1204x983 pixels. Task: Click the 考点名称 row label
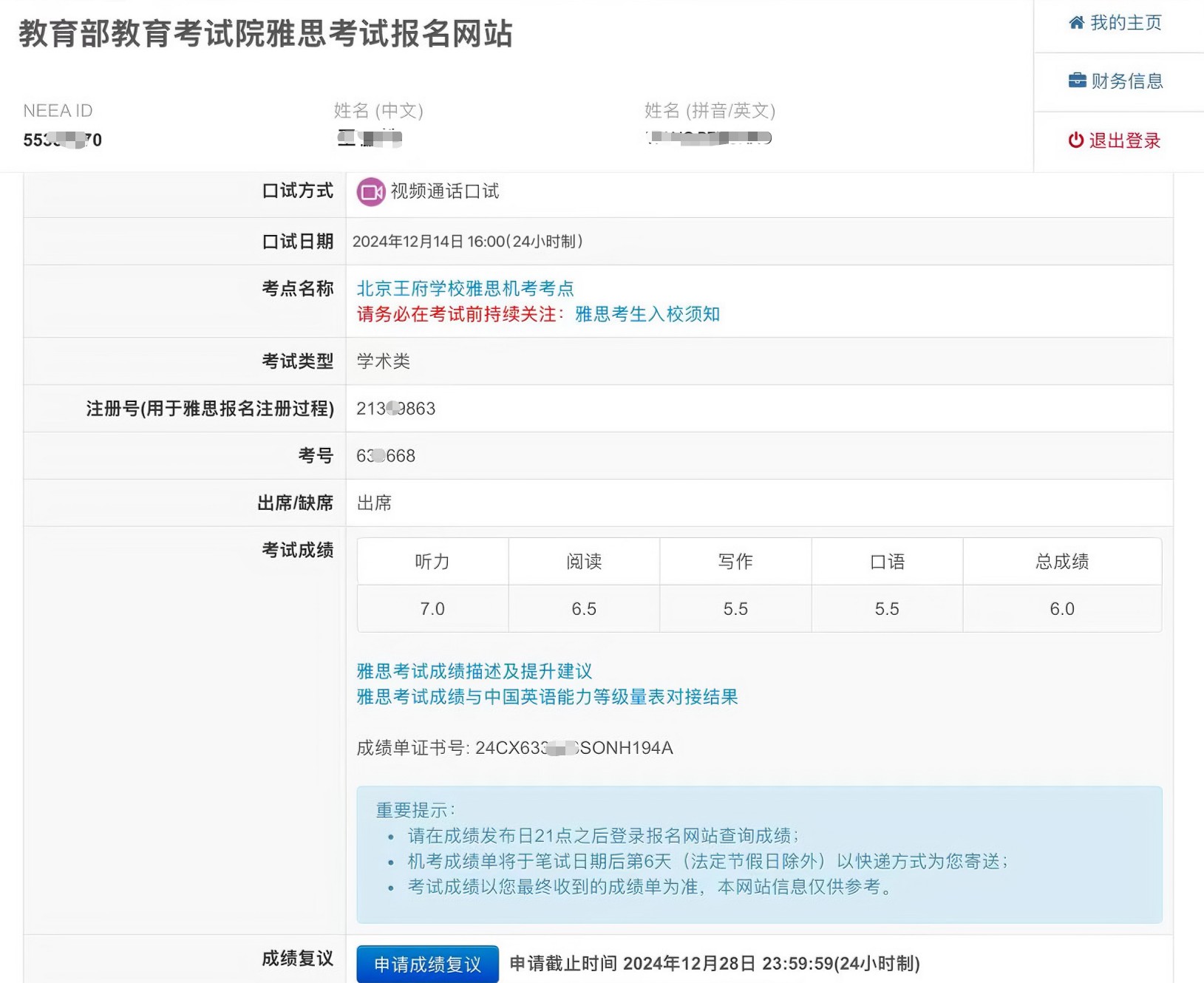coord(298,289)
